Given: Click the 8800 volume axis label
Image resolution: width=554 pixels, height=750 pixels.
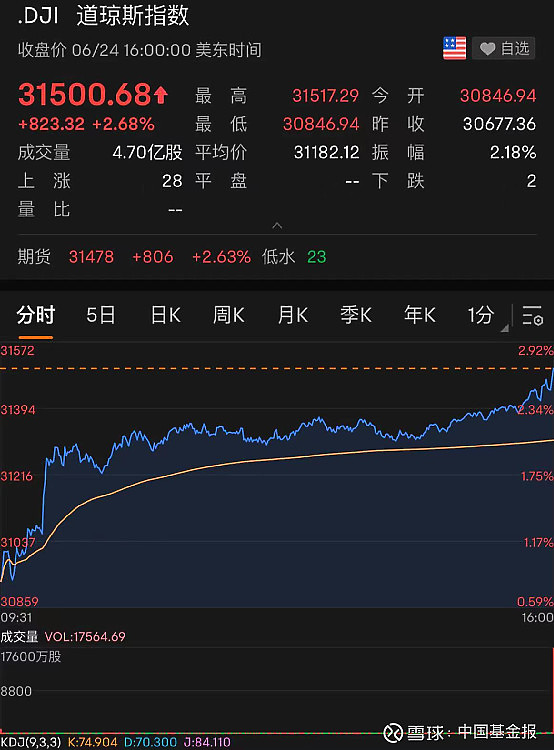Looking at the screenshot, I should [16, 691].
